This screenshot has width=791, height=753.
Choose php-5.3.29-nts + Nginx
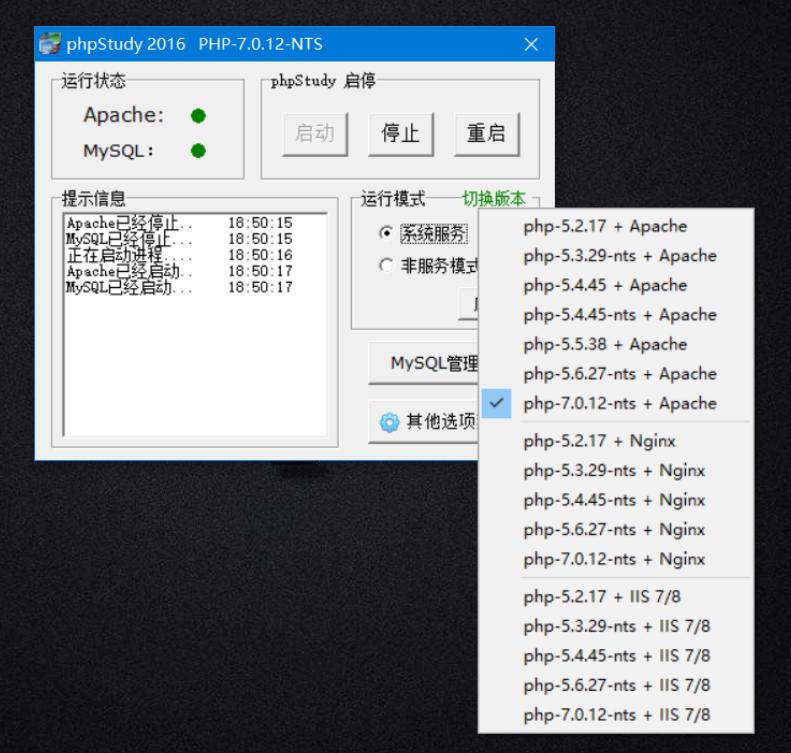pyautogui.click(x=613, y=471)
